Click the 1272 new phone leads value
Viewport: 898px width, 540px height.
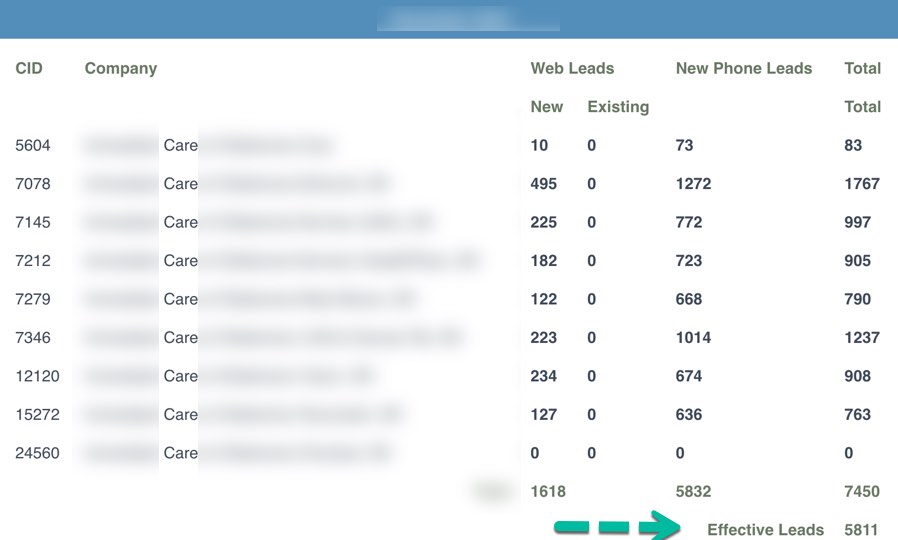[x=693, y=184]
